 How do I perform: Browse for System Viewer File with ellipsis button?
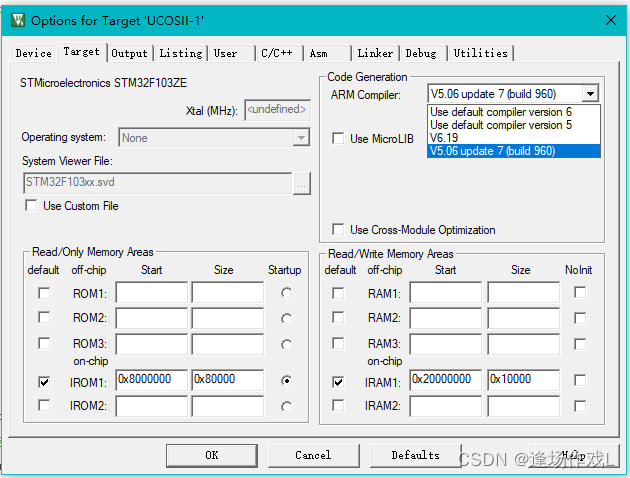[301, 184]
